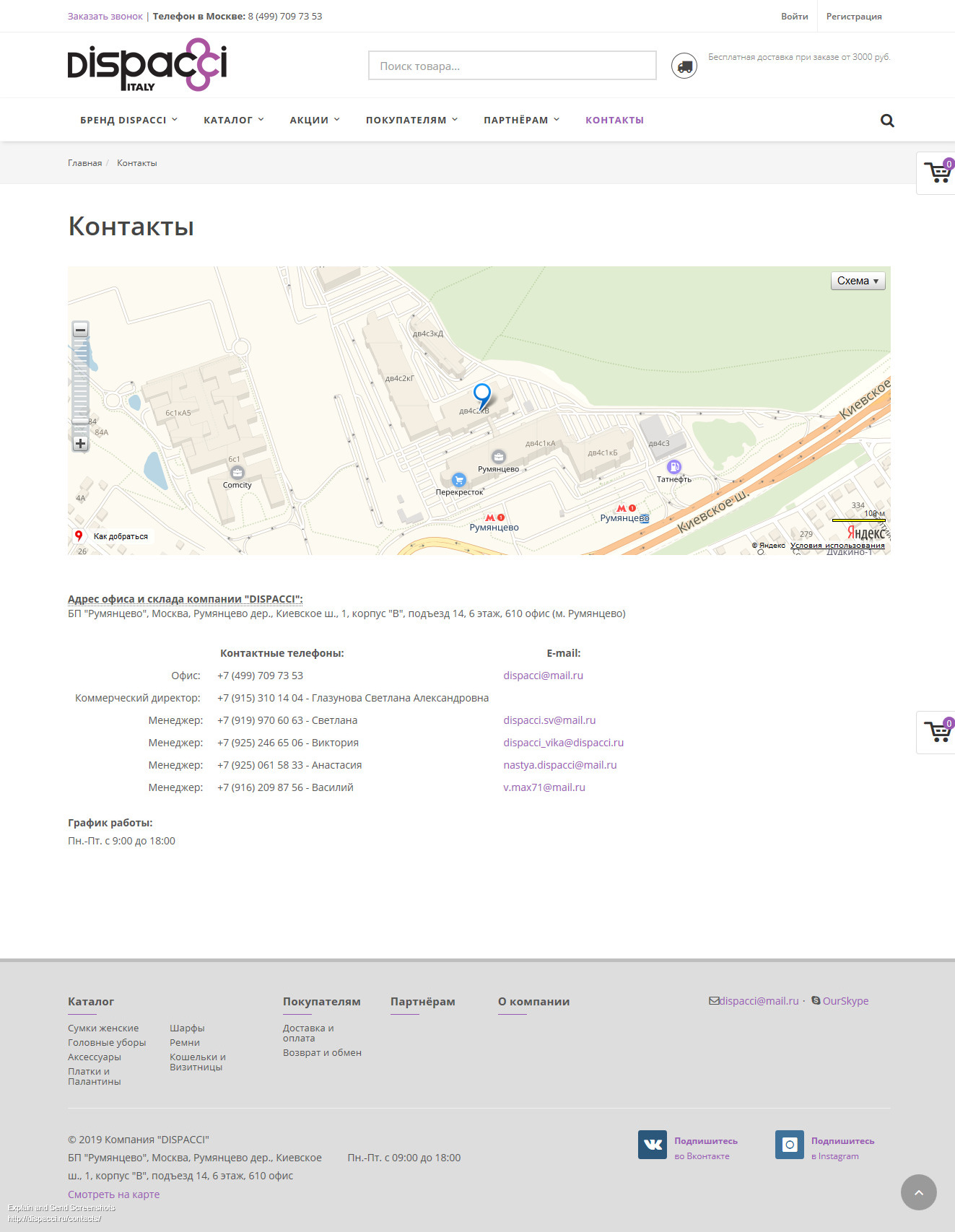Click the Войти login link
955x1232 pixels.
[x=794, y=16]
